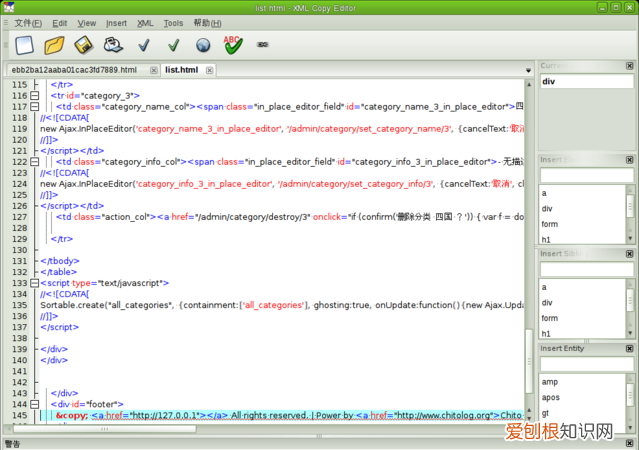Click the blue check well-formedness icon
This screenshot has width=639, height=450.
[x=145, y=45]
